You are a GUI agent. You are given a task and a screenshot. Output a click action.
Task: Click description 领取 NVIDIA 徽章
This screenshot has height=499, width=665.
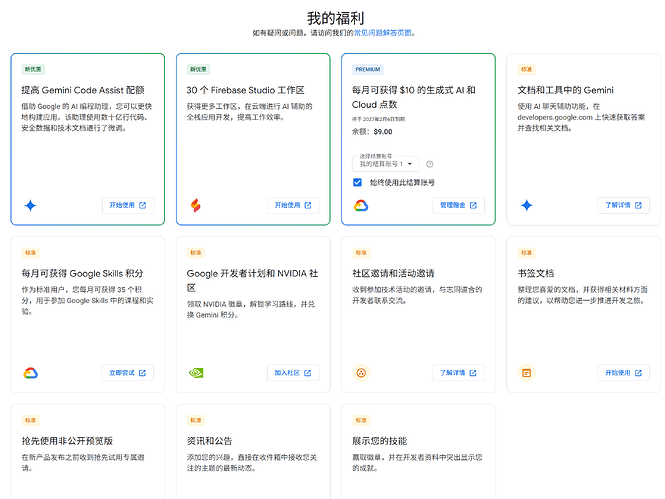tap(251, 309)
